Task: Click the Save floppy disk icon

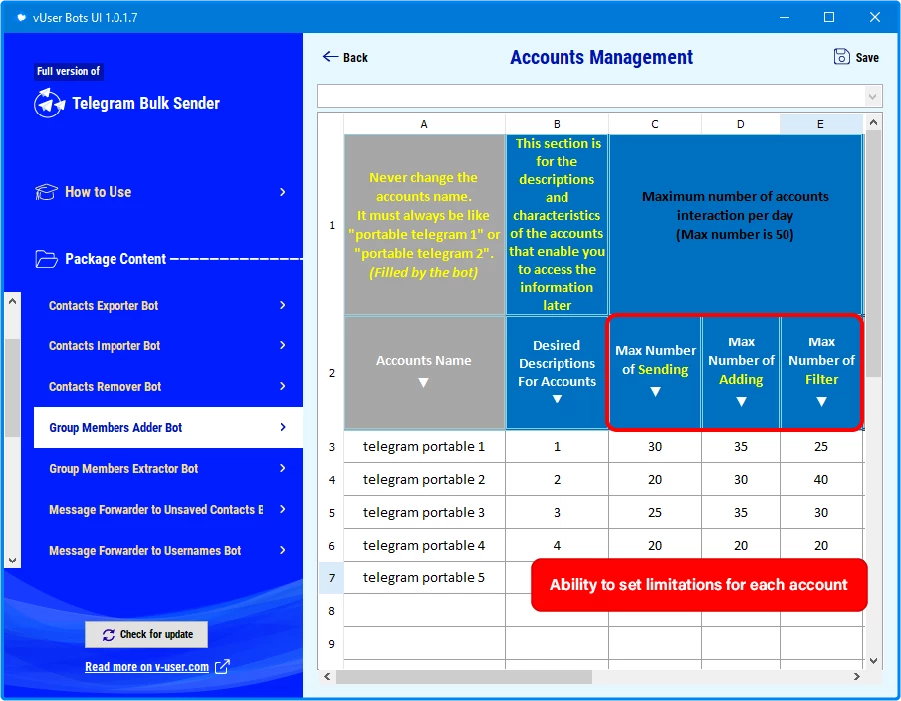Action: pos(841,56)
